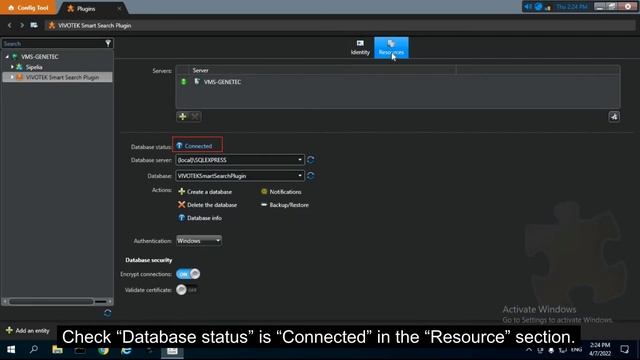Remove the server with the X button
Viewport: 640px width, 360px height.
click(195, 117)
